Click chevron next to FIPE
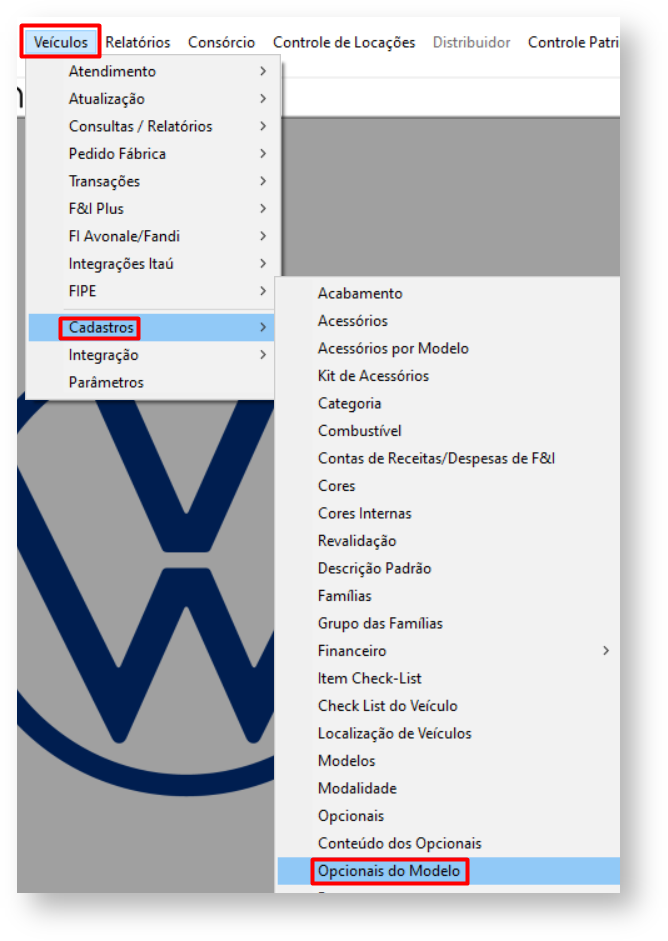Viewport: 668px width, 941px height. [x=263, y=292]
